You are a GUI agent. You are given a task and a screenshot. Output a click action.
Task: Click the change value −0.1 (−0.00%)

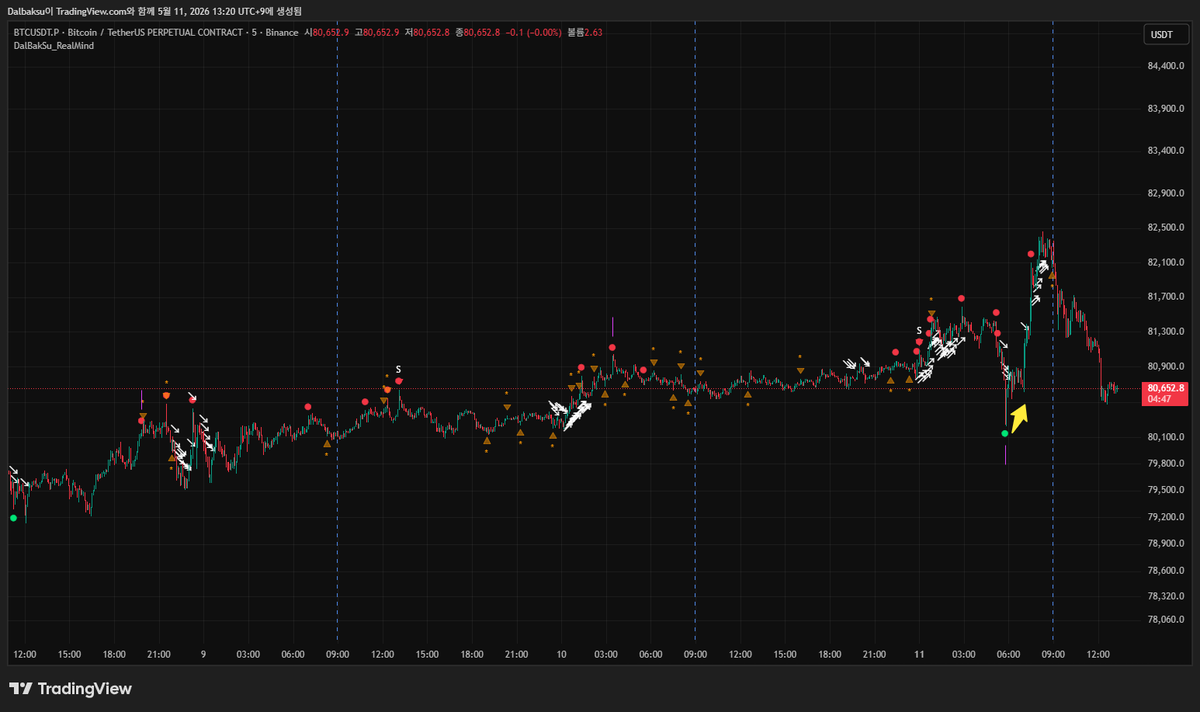click(x=533, y=32)
